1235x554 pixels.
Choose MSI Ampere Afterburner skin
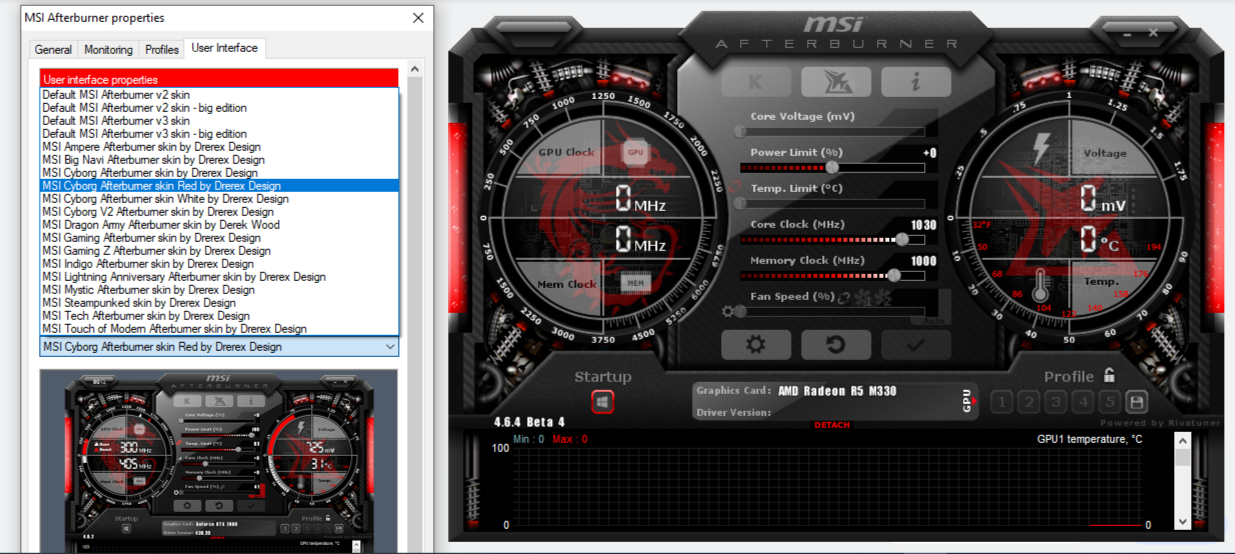[219, 146]
